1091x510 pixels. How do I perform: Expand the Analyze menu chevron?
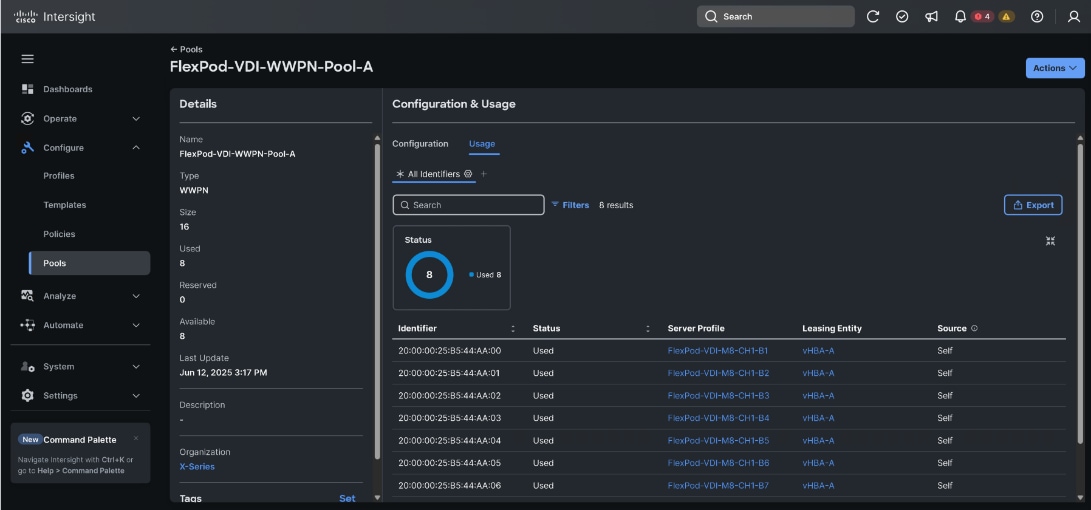click(136, 296)
